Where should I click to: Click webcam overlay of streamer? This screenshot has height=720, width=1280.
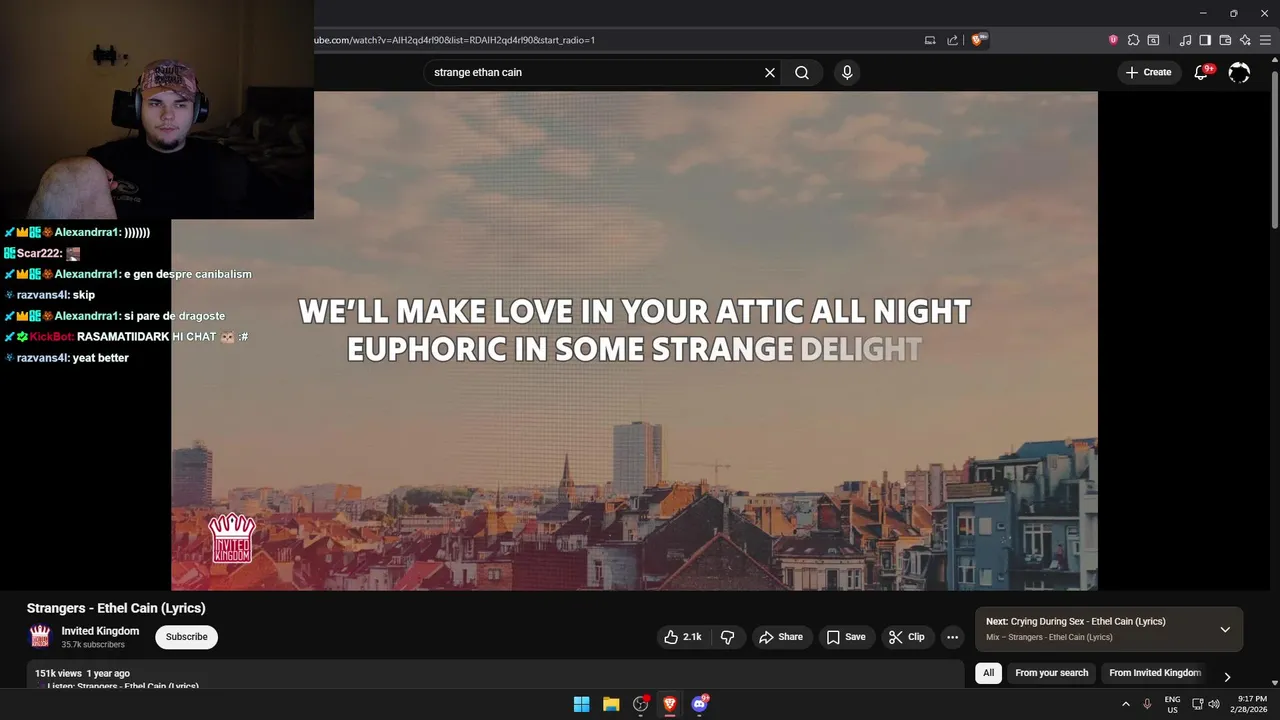(x=157, y=109)
